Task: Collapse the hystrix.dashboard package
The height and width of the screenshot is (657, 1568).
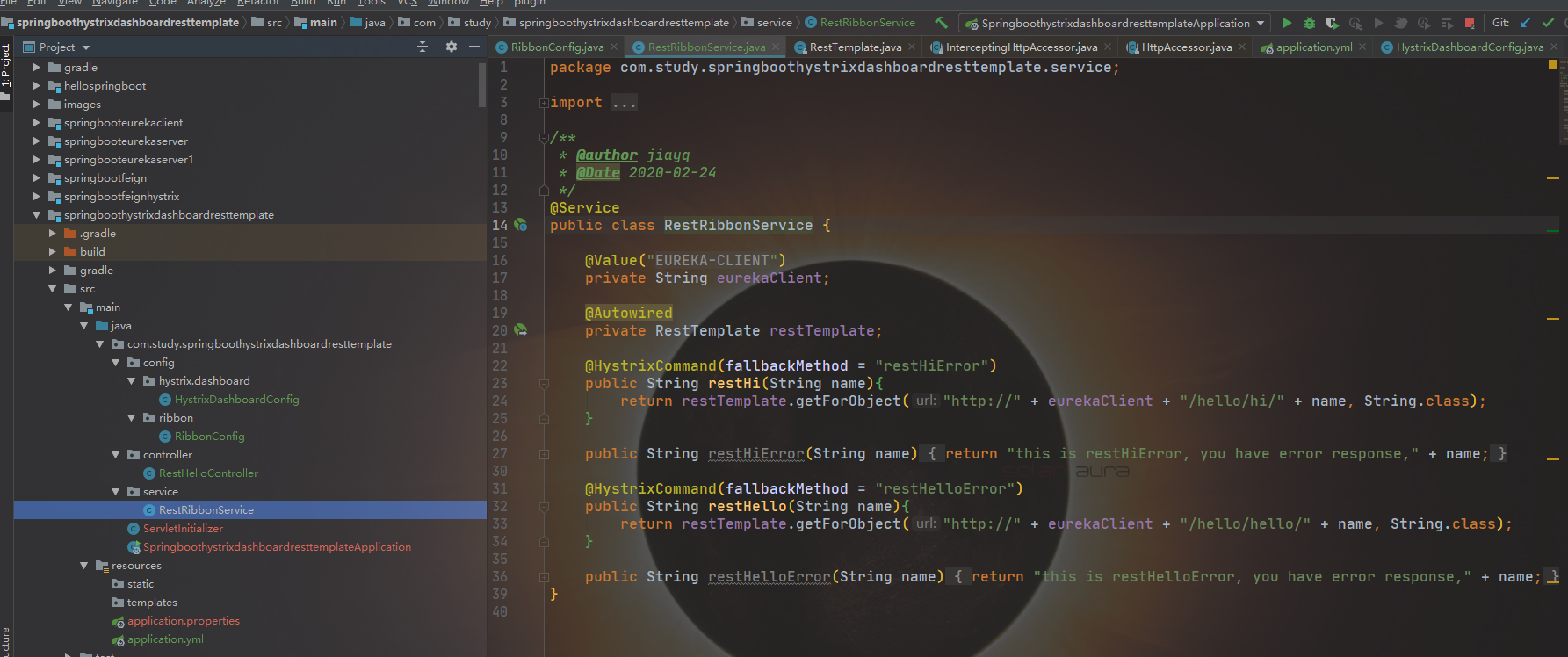Action: [x=131, y=380]
